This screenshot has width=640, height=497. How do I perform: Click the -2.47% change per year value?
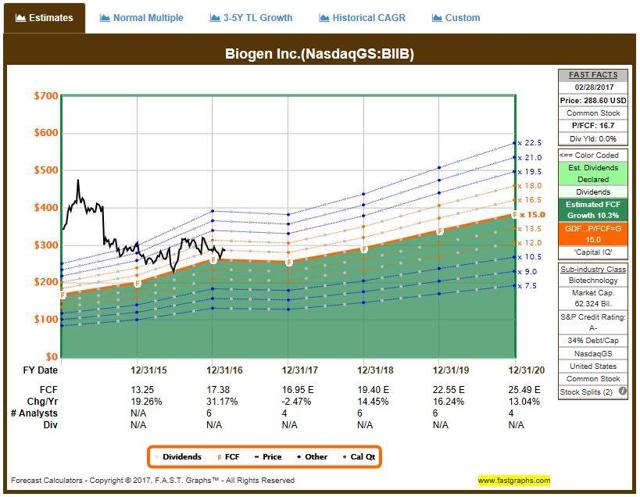(296, 402)
